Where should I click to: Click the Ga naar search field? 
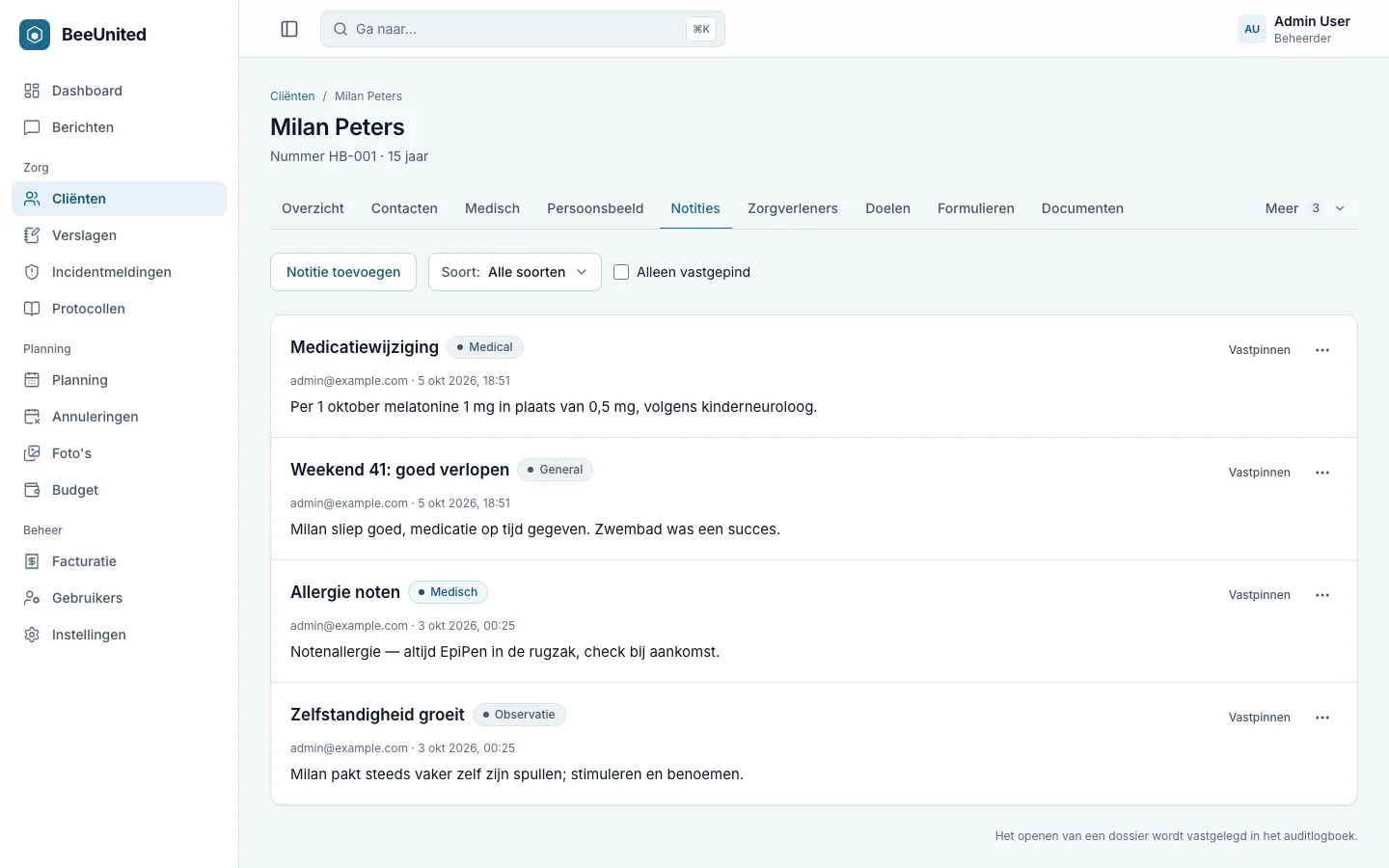523,29
